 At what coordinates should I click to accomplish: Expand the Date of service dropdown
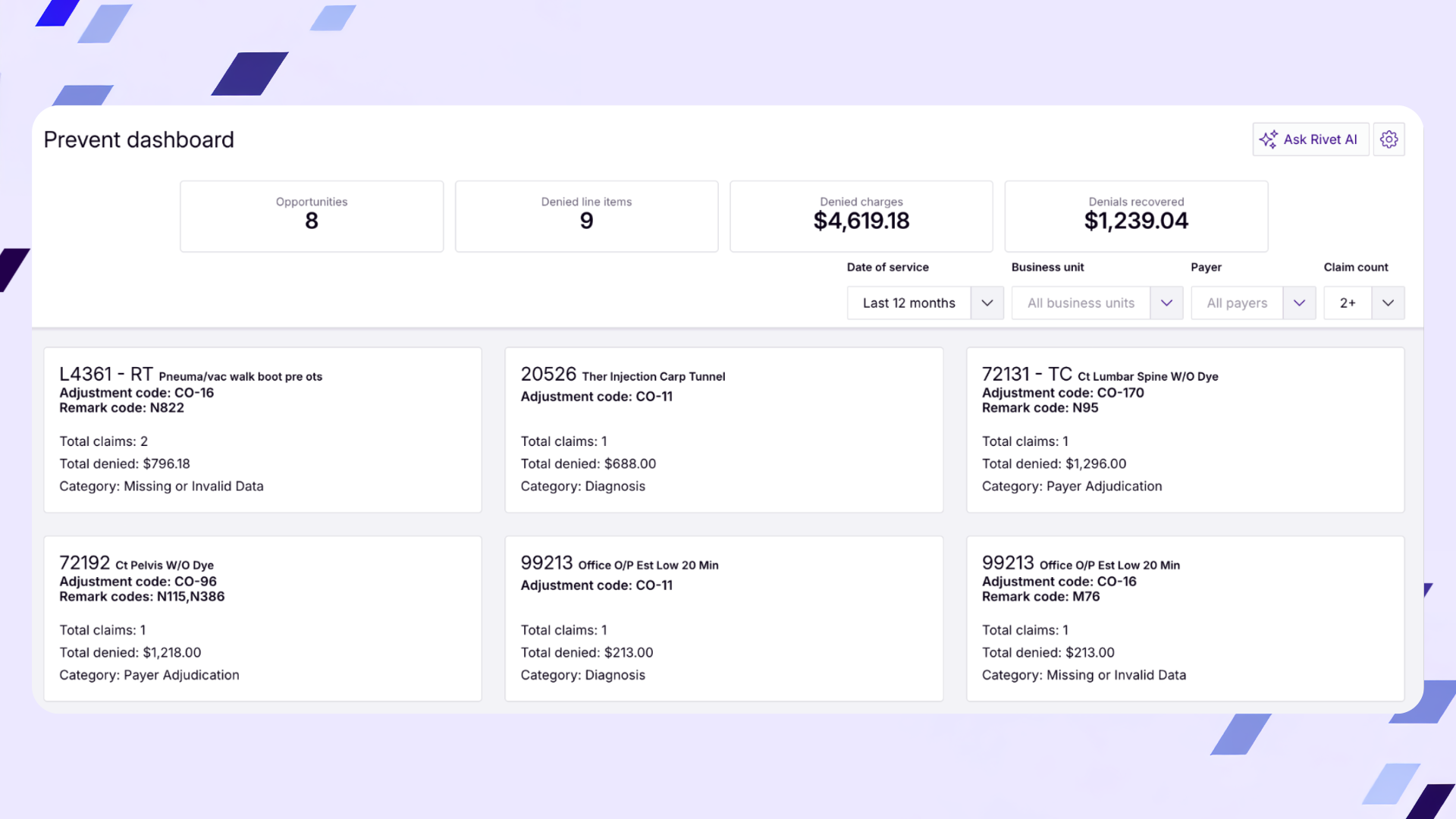987,303
